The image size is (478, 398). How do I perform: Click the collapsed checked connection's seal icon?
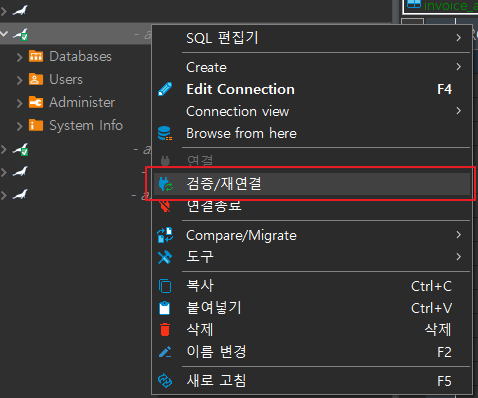click(x=21, y=149)
